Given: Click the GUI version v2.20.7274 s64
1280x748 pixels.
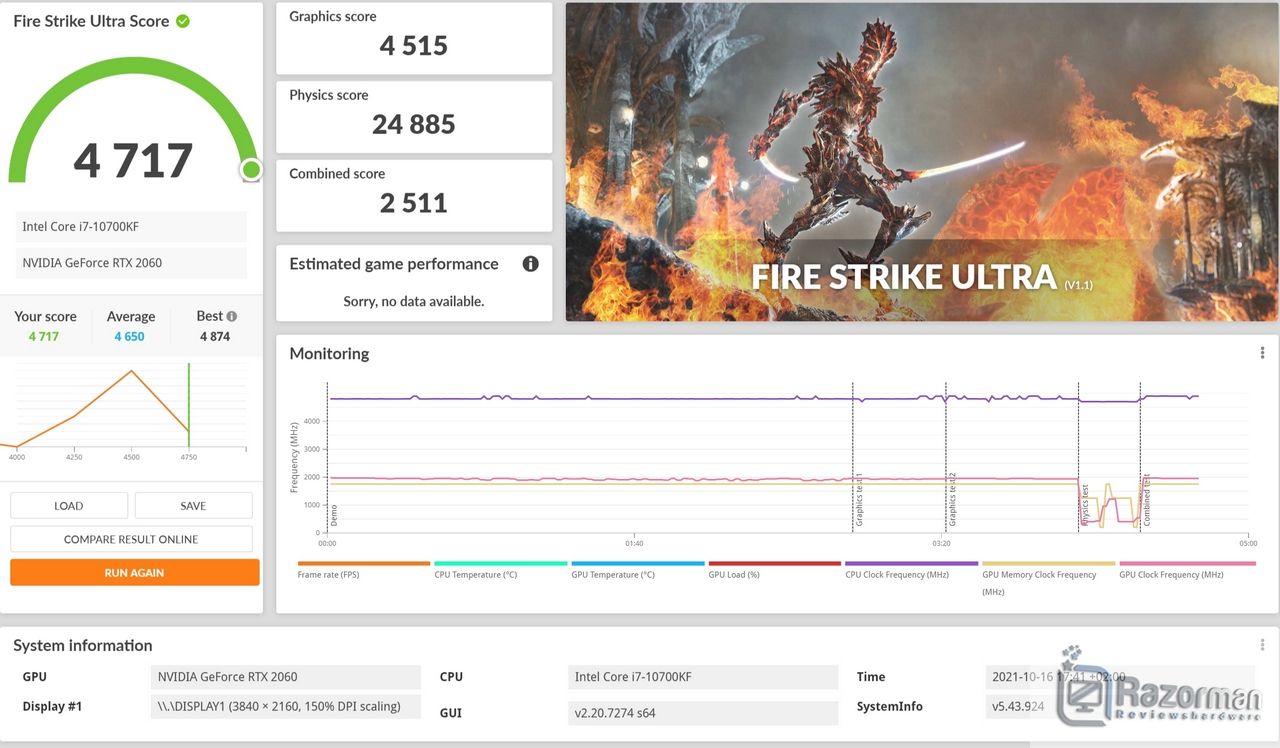Looking at the screenshot, I should point(703,713).
